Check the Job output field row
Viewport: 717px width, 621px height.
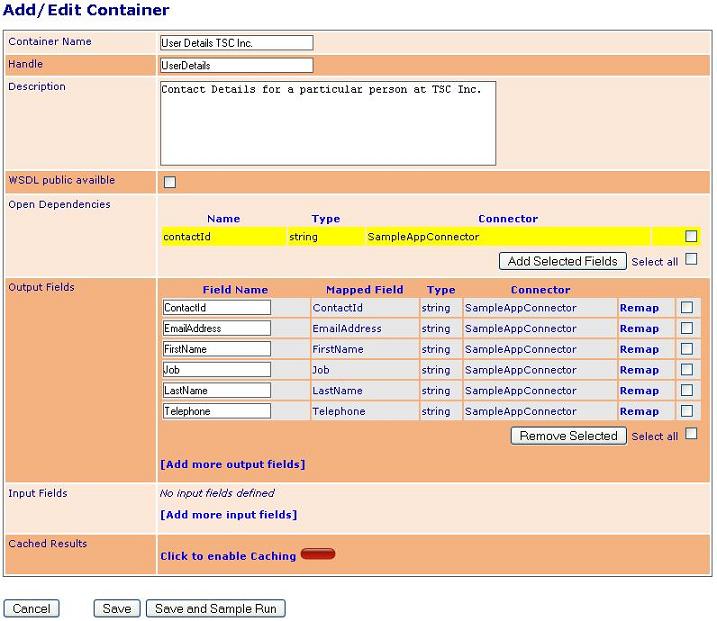(687, 369)
